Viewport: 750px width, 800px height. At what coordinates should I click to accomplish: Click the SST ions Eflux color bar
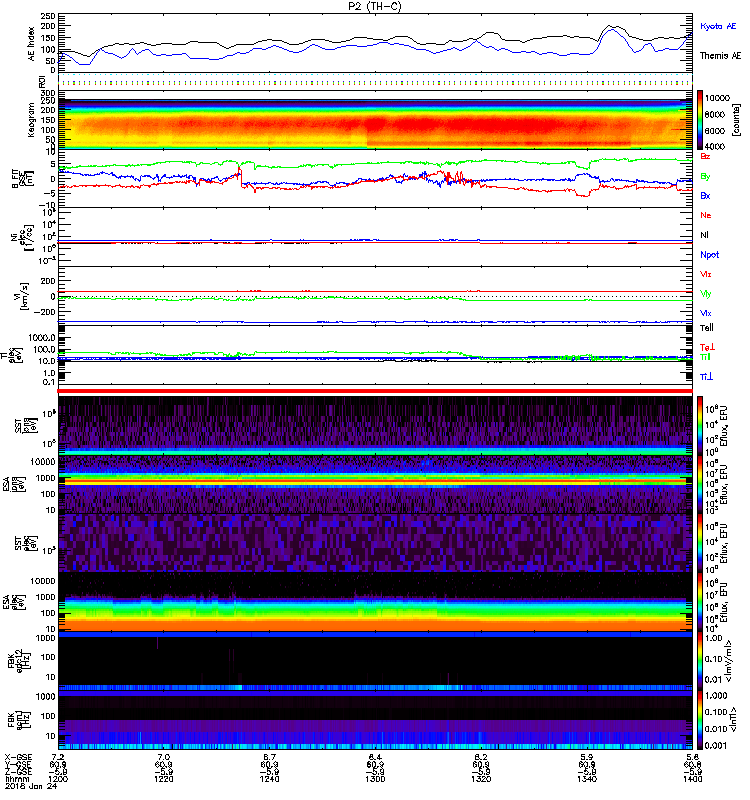[x=700, y=426]
